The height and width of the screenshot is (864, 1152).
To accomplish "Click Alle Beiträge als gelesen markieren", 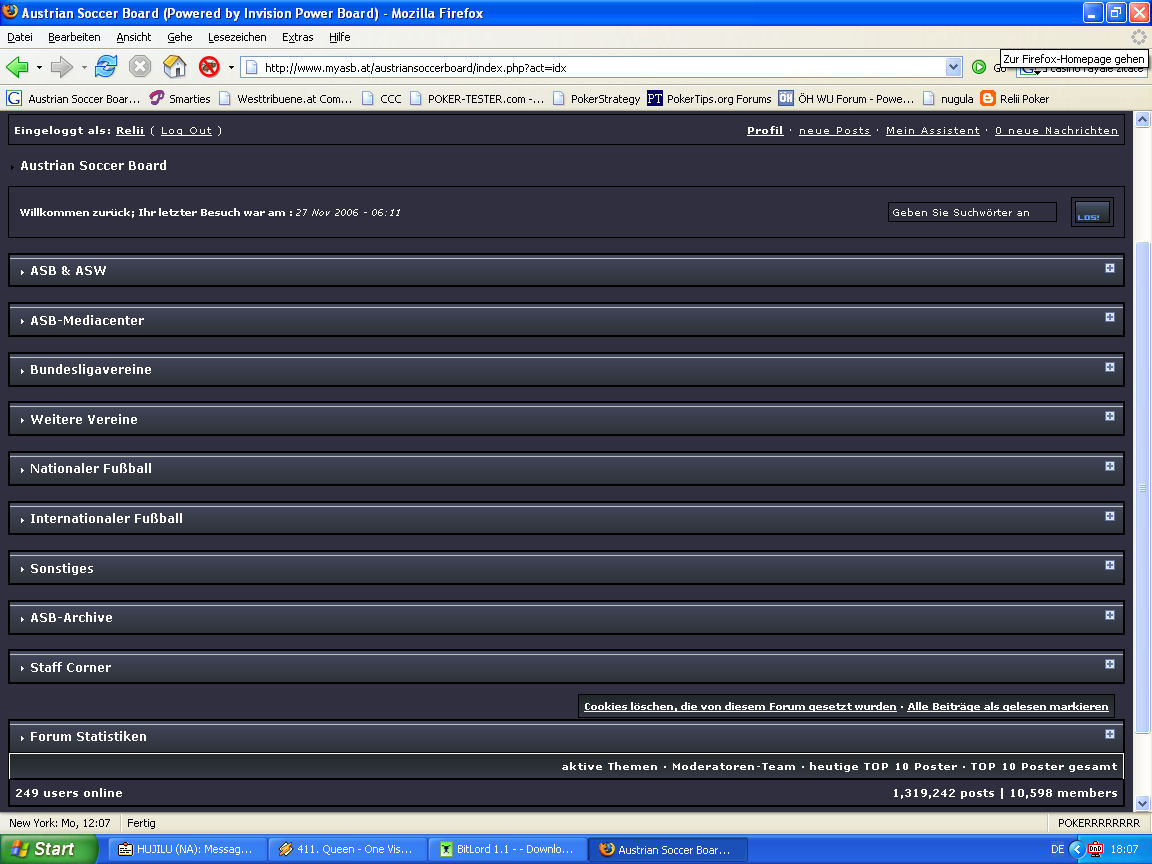I will (1008, 707).
